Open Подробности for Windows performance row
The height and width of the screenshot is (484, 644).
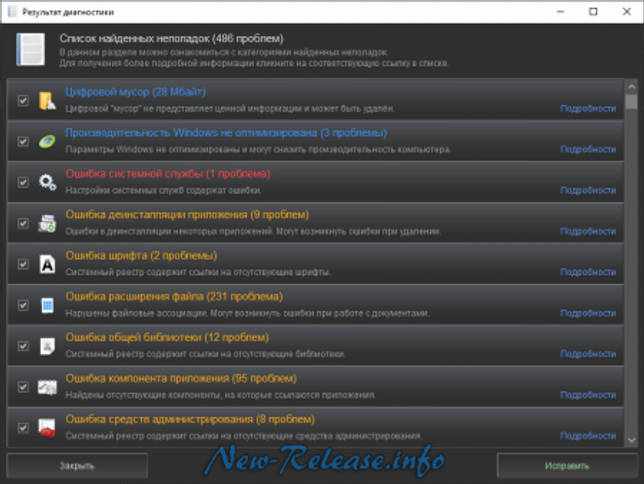pos(588,149)
